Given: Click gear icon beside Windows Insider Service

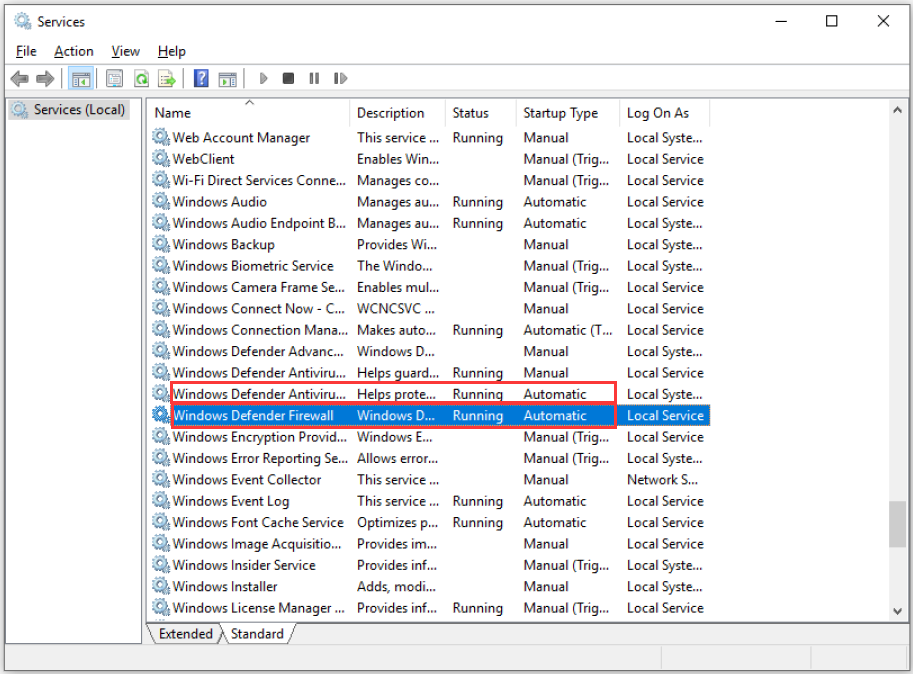Looking at the screenshot, I should point(161,564).
